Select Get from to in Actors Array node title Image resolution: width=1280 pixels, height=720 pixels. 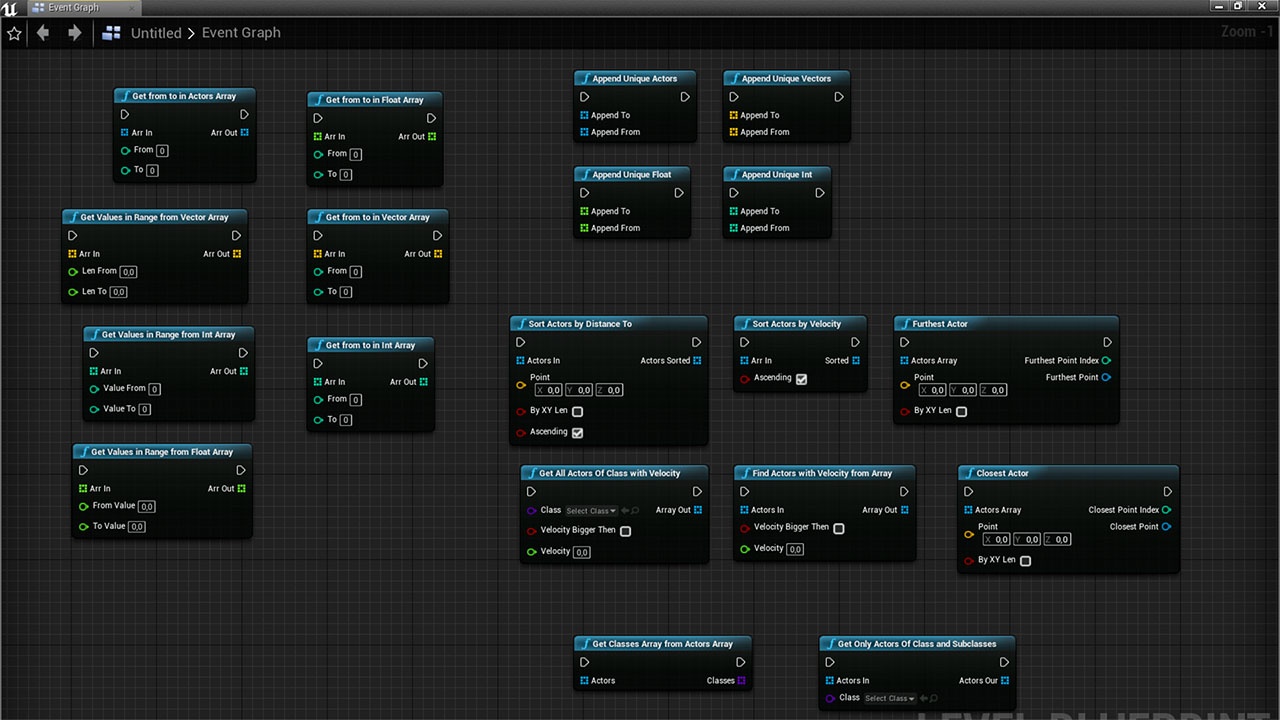(184, 96)
